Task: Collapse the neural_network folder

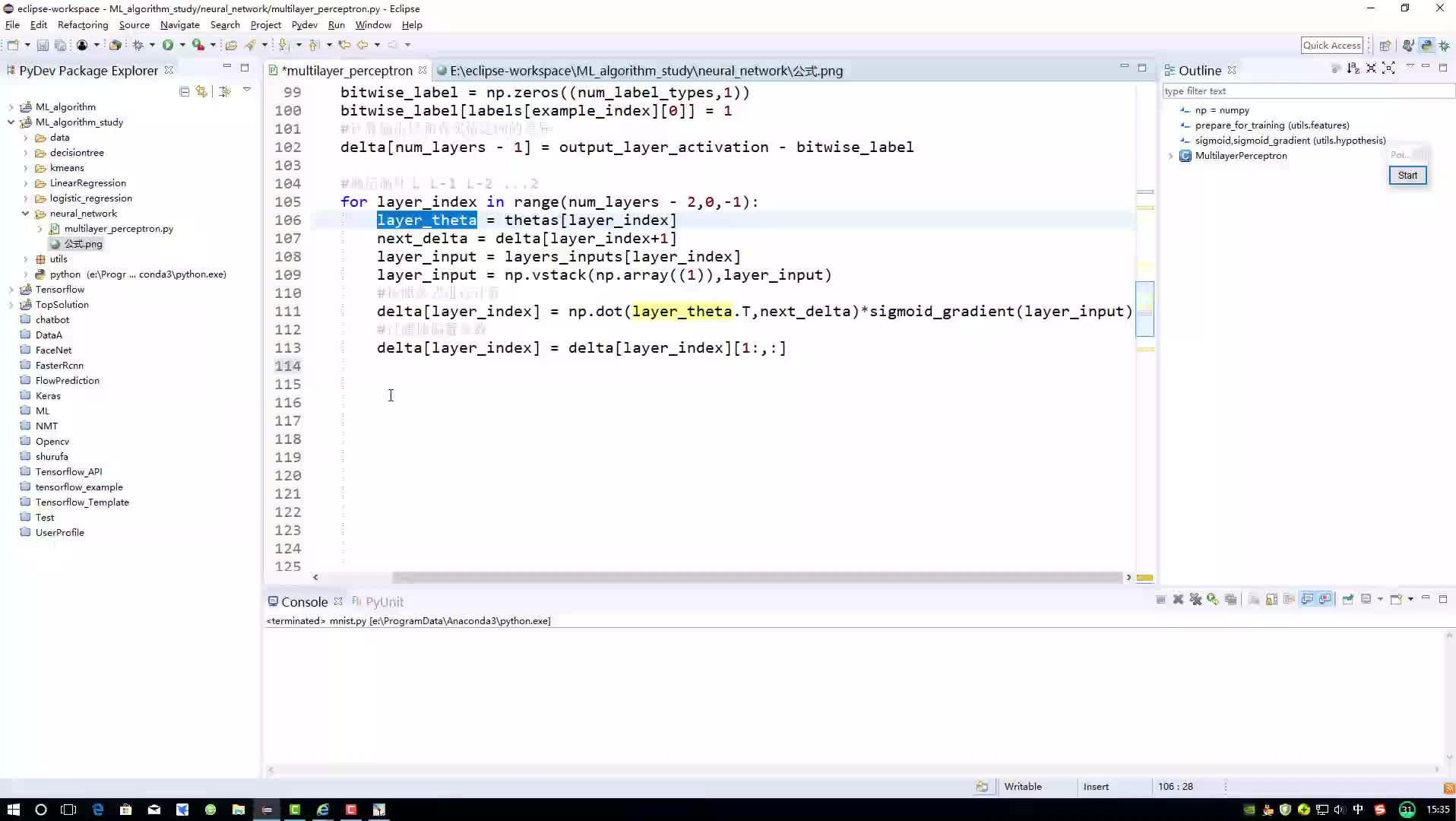Action: click(x=25, y=214)
